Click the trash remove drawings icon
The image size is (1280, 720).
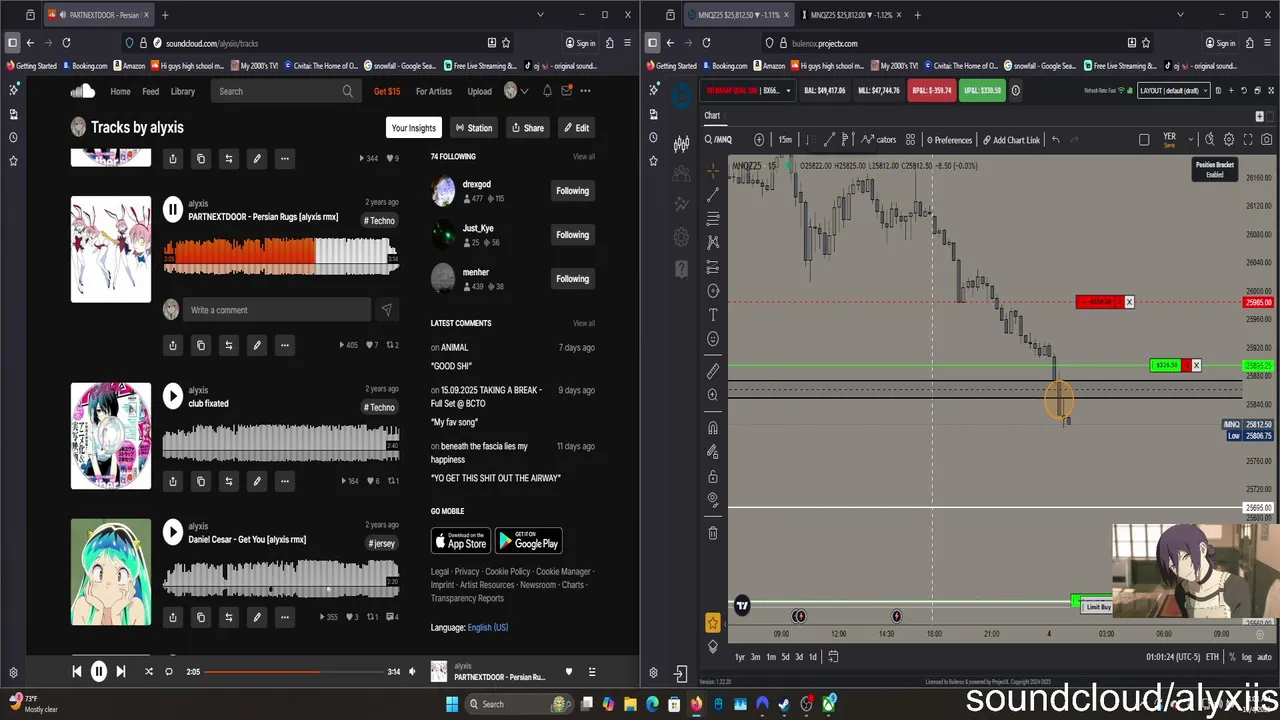pos(713,533)
